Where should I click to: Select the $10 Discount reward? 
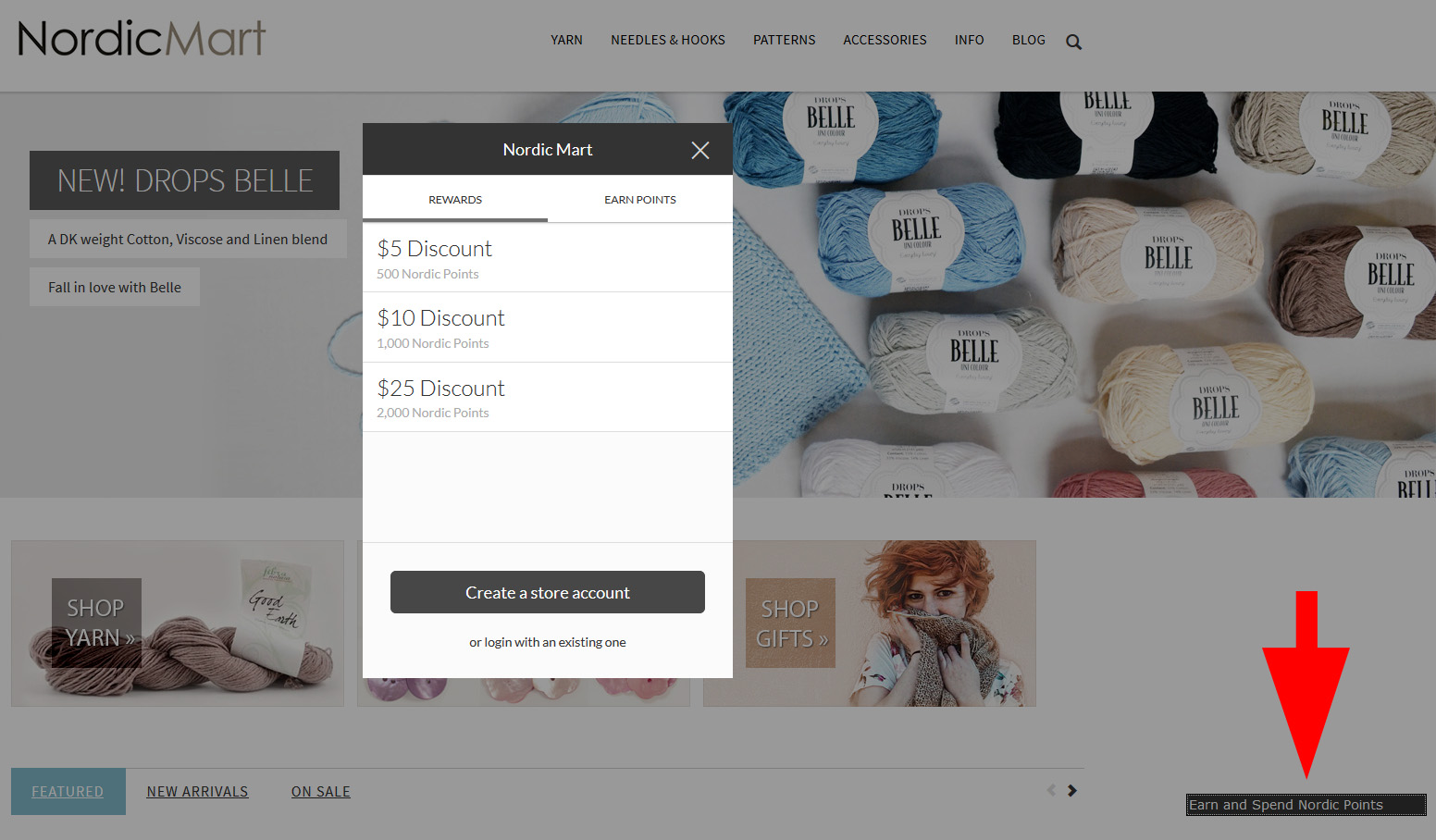[548, 327]
